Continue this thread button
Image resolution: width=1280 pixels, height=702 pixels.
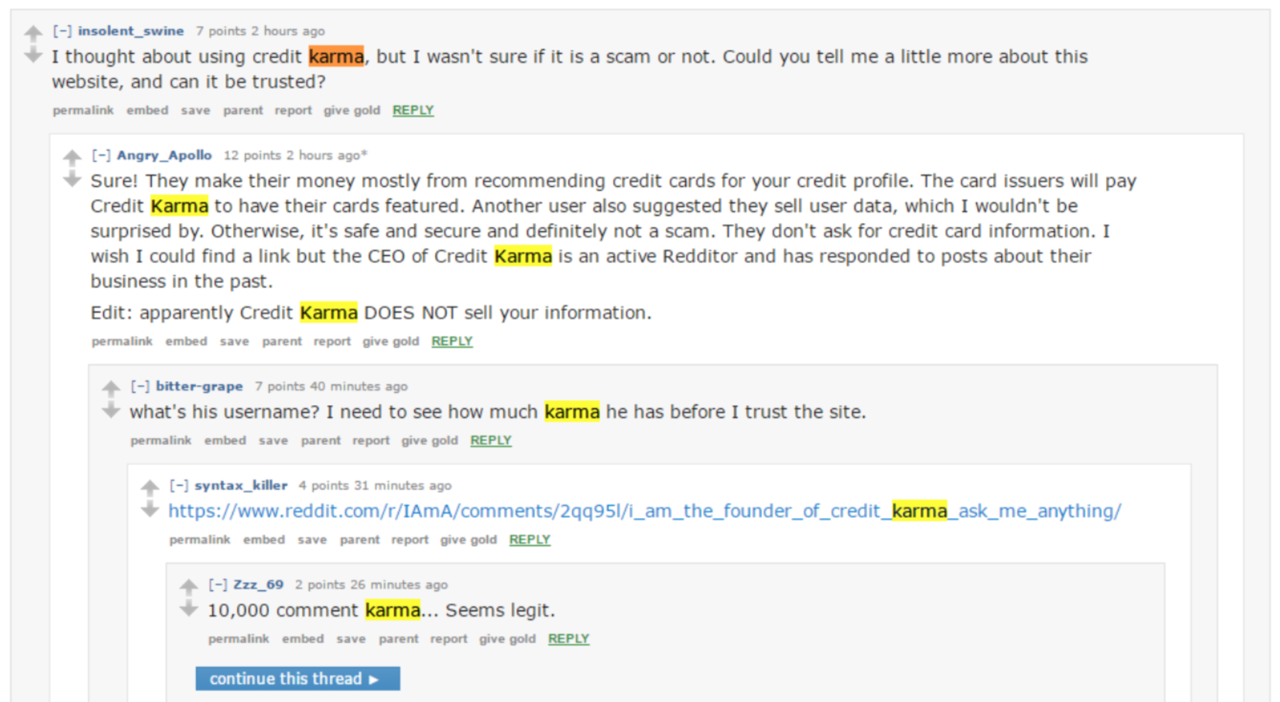[x=298, y=679]
